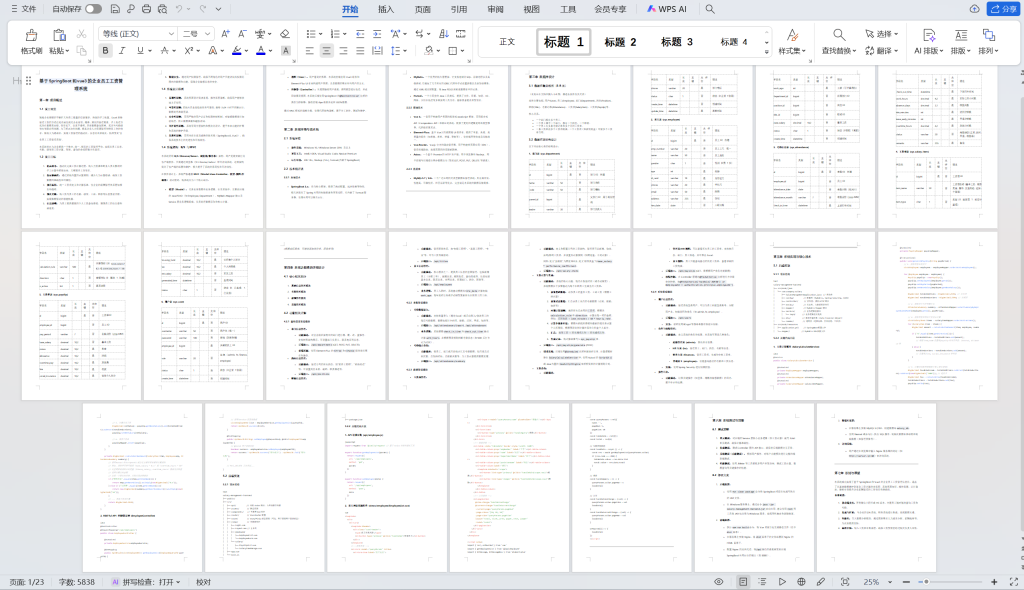Switch to page view mode in status bar
Screen dimensions: 1024x590
tap(743, 582)
